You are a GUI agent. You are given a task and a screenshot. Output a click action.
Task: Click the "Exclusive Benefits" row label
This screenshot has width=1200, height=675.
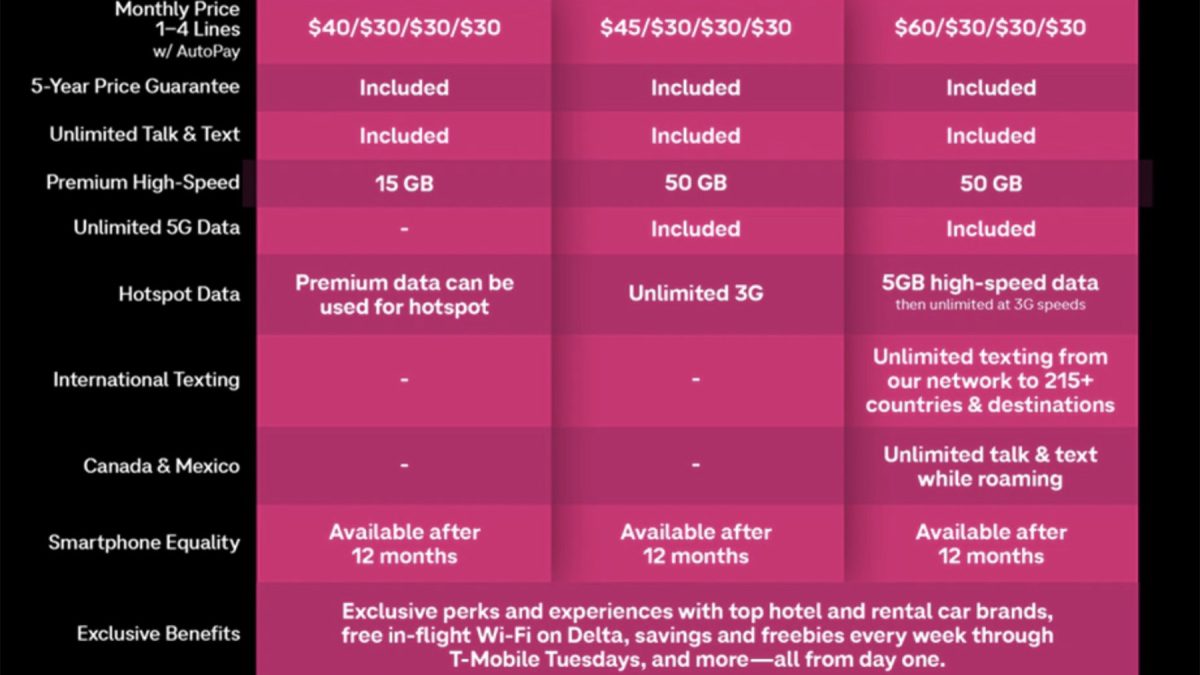pos(158,633)
